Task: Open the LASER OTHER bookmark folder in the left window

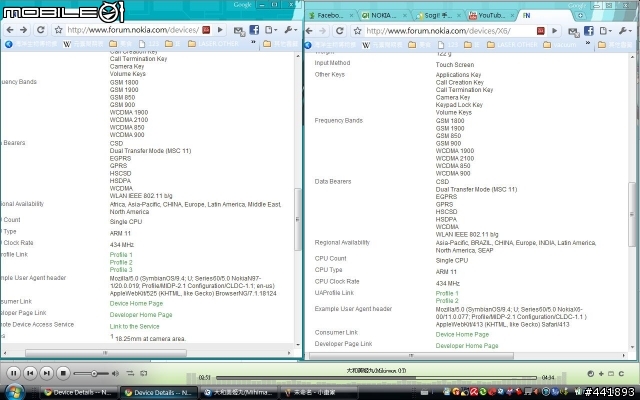Action: [x=213, y=44]
